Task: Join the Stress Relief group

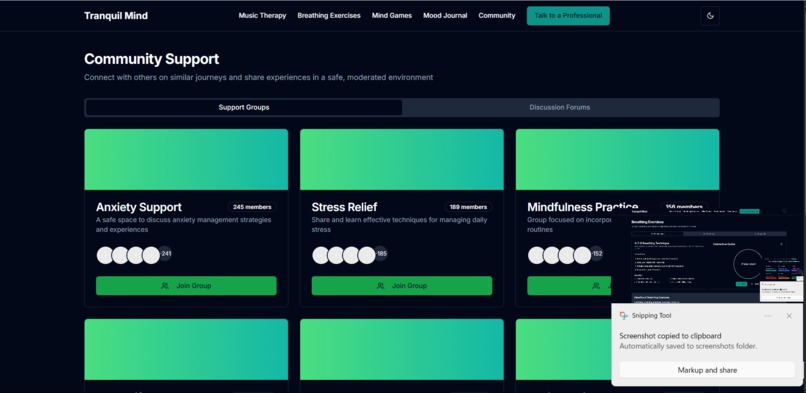Action: tap(401, 286)
